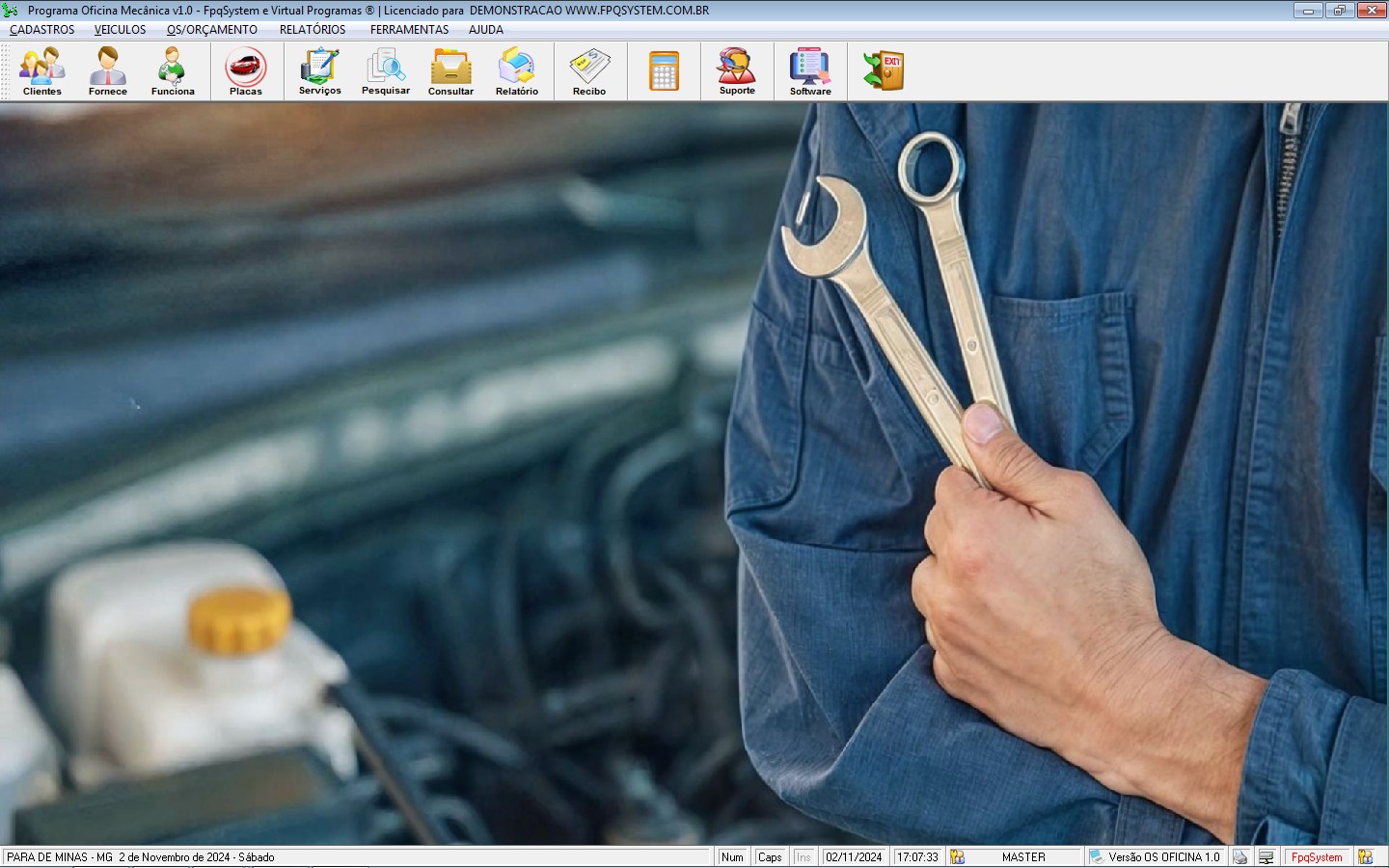Viewport: 1389px width, 868px height.
Task: Open the CADASTROS menu
Action: pos(42,30)
